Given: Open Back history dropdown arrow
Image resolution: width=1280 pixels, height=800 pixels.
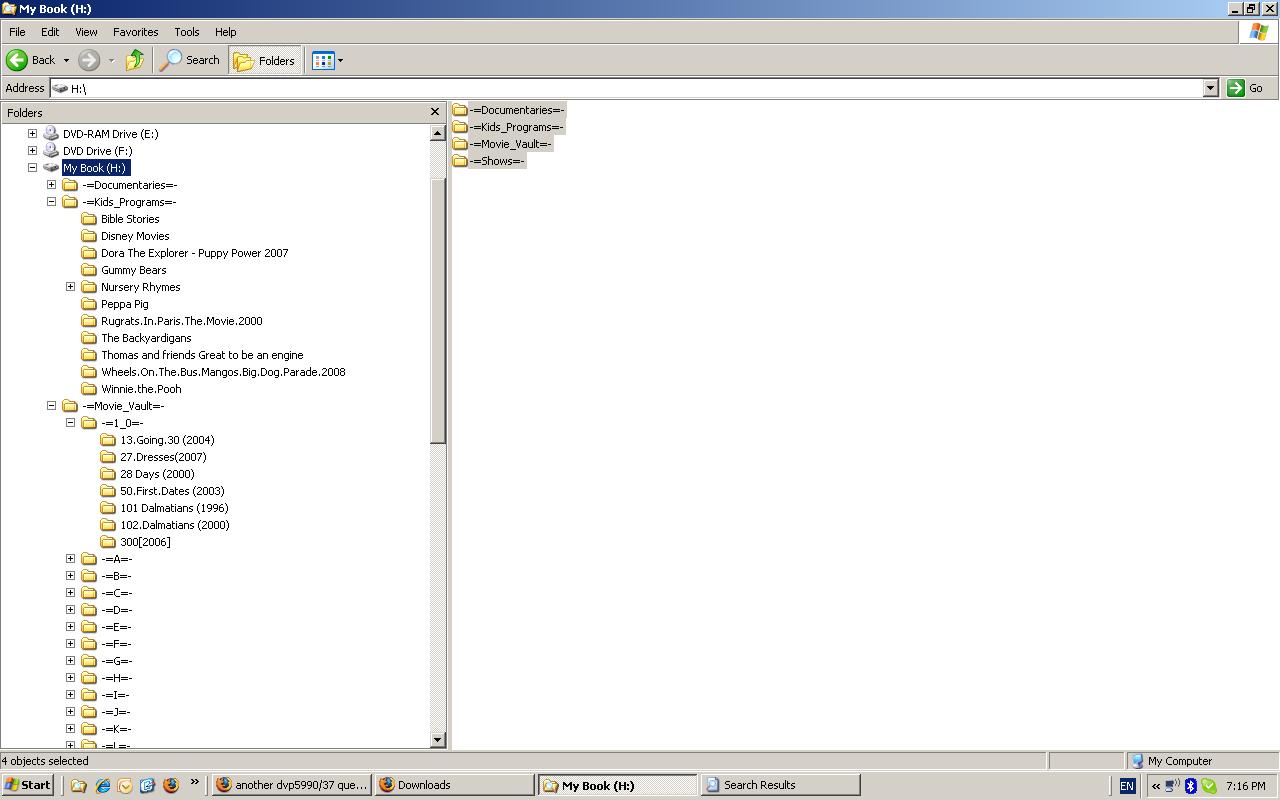Looking at the screenshot, I should point(66,60).
